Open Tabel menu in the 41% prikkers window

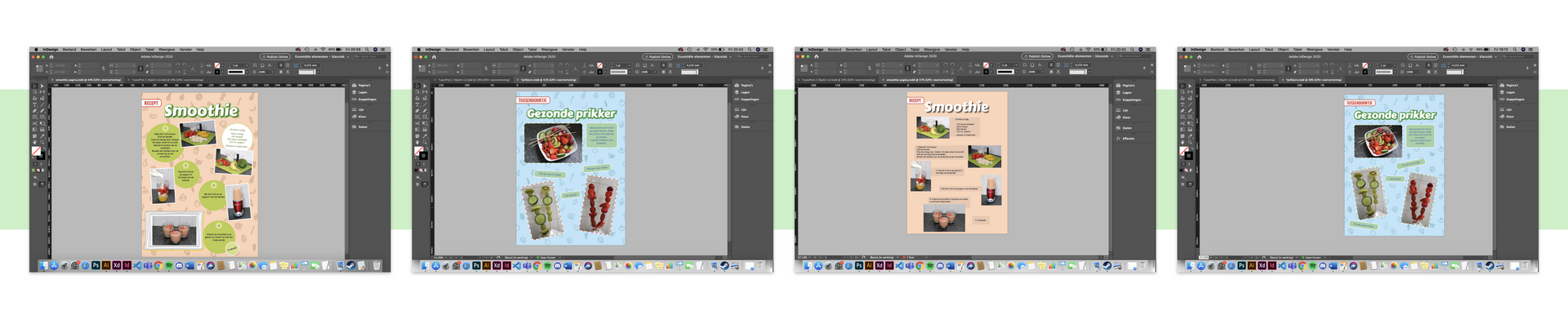tap(532, 49)
